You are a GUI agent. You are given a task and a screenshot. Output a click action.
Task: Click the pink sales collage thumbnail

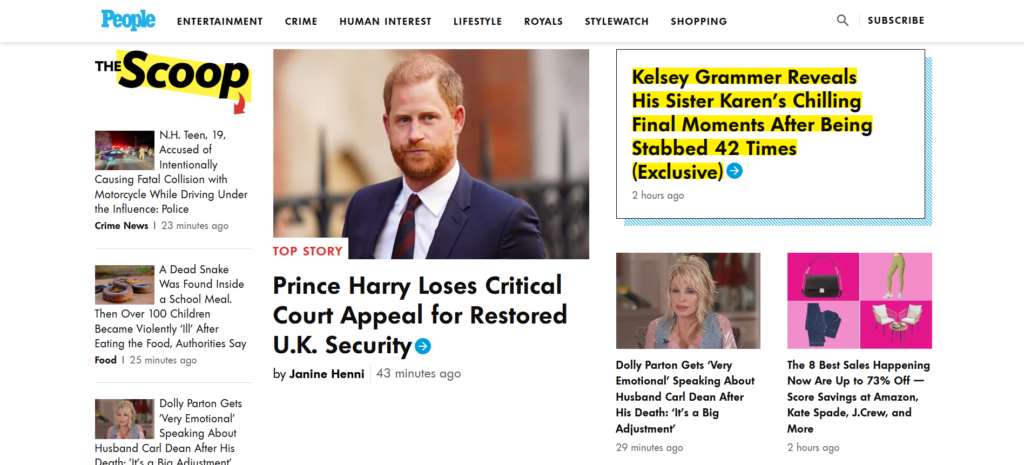point(859,300)
